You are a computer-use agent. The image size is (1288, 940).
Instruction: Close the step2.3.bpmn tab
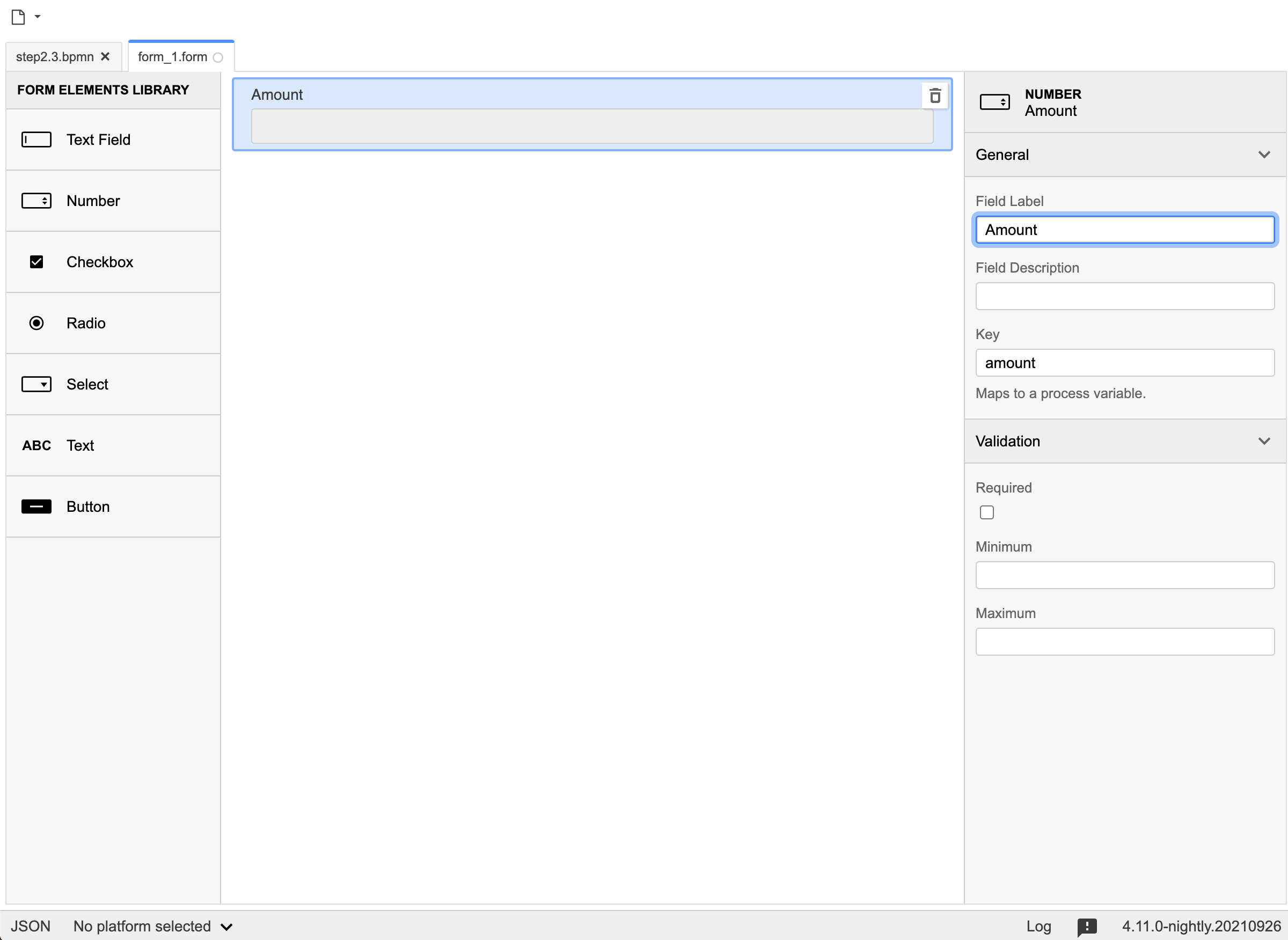[x=105, y=56]
